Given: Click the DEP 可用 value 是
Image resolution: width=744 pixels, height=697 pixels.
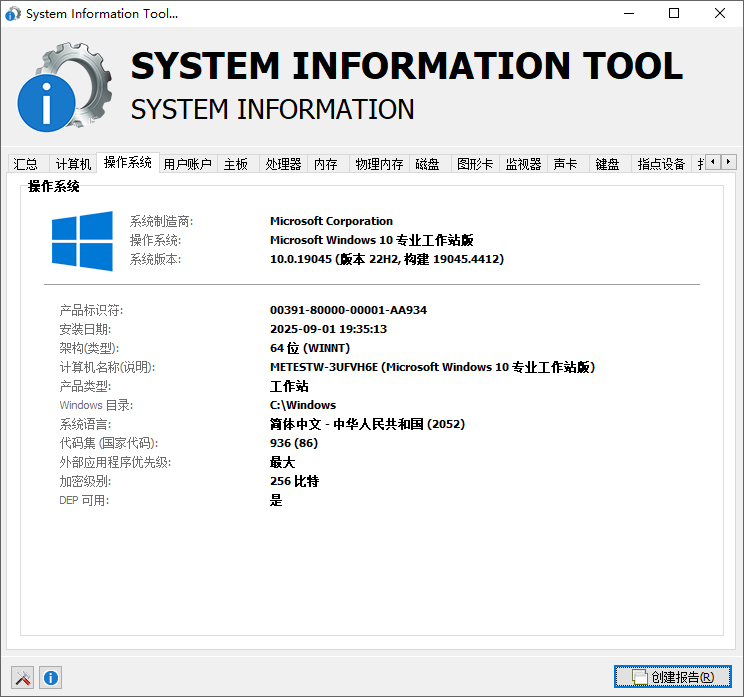Looking at the screenshot, I should (x=276, y=500).
